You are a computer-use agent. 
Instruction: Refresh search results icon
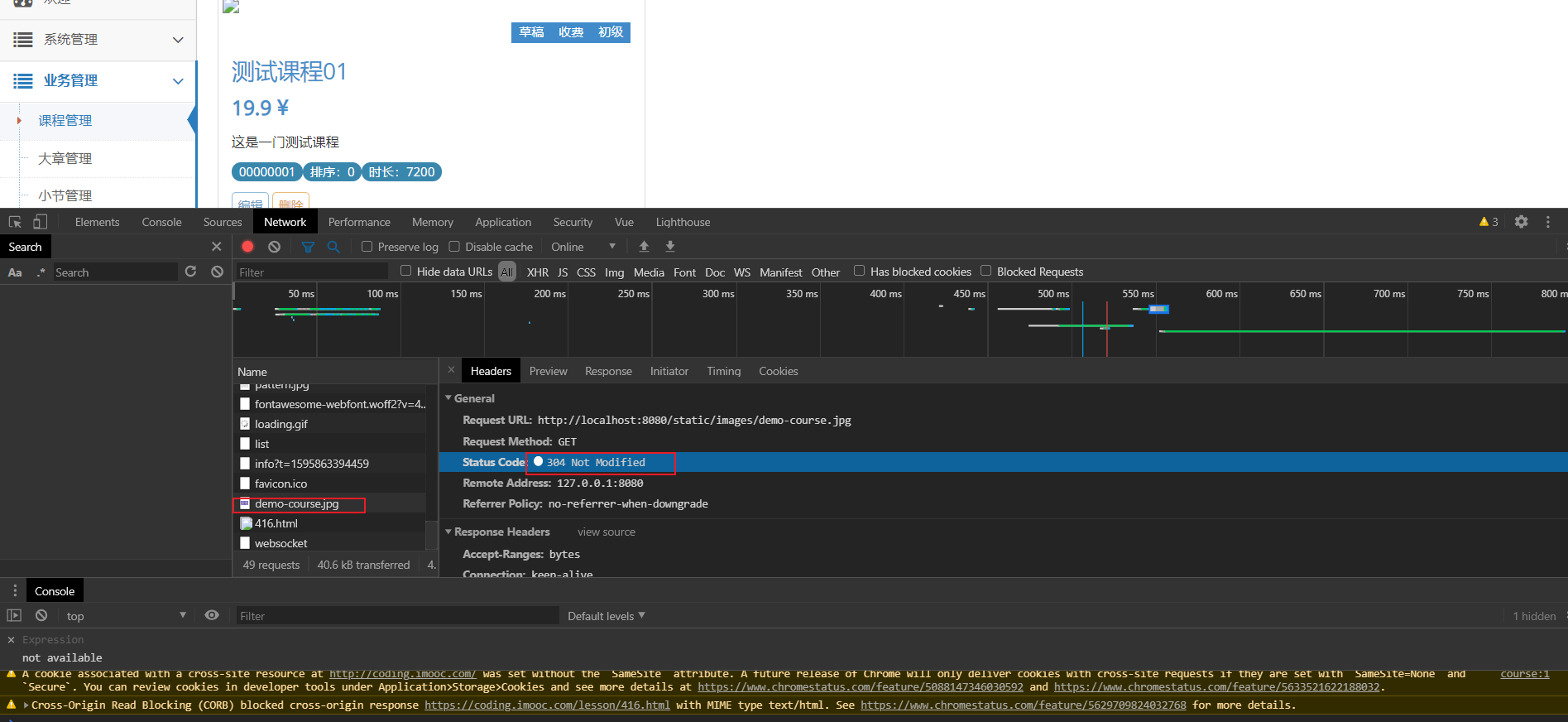click(x=190, y=272)
